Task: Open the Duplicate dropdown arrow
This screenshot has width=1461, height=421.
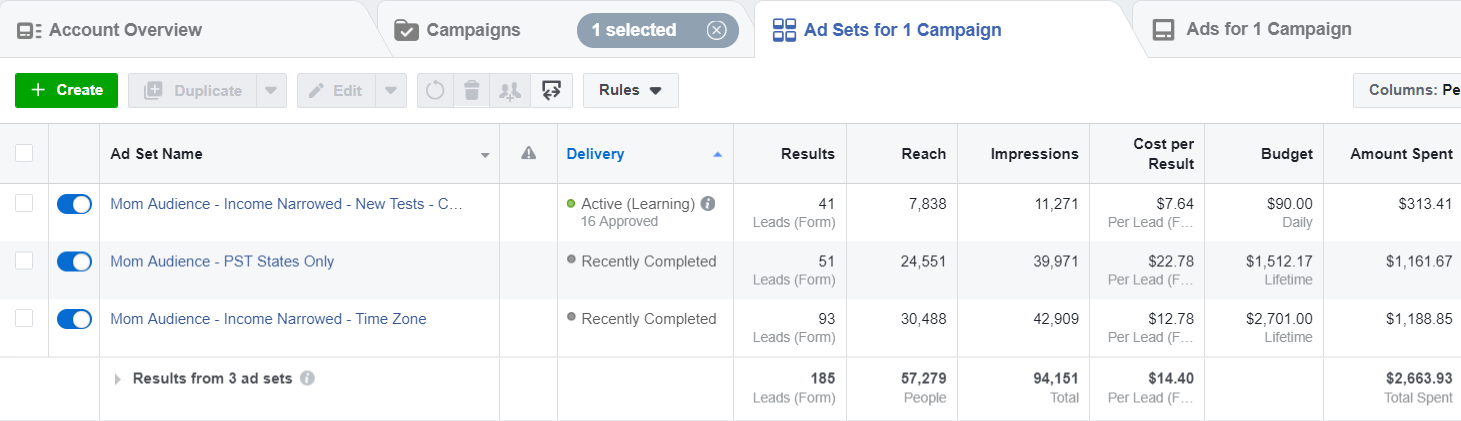Action: tap(271, 91)
